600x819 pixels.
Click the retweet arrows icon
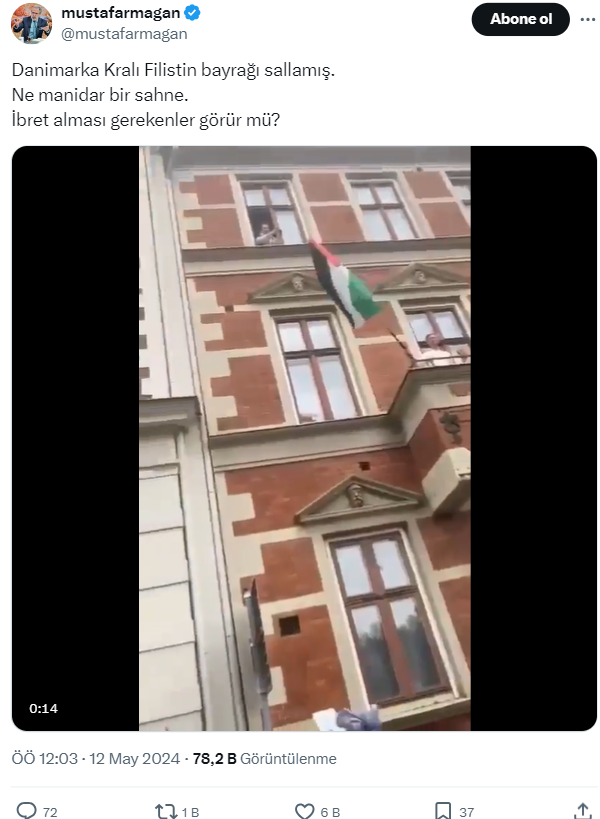click(166, 811)
